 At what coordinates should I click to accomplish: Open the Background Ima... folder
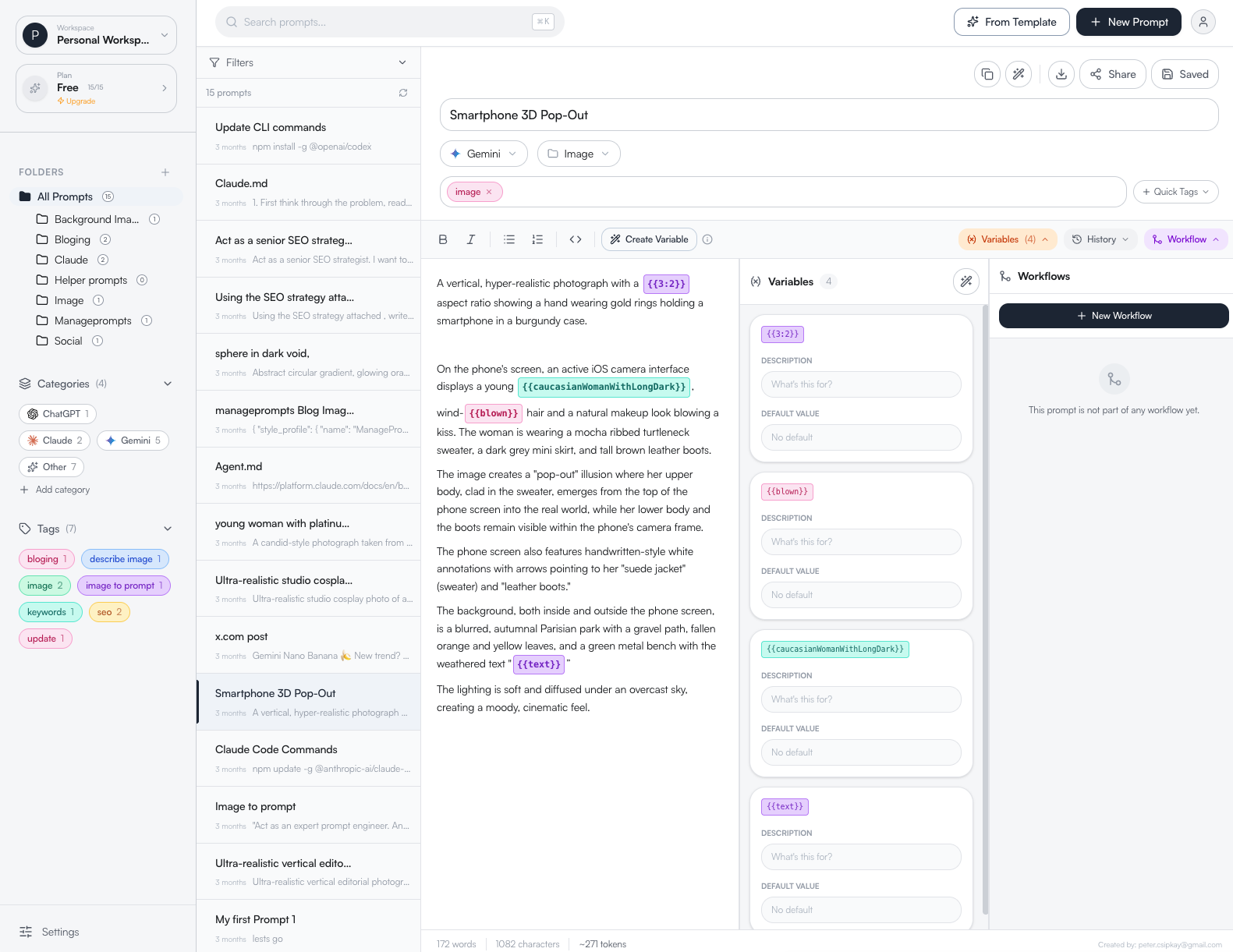pyautogui.click(x=97, y=219)
